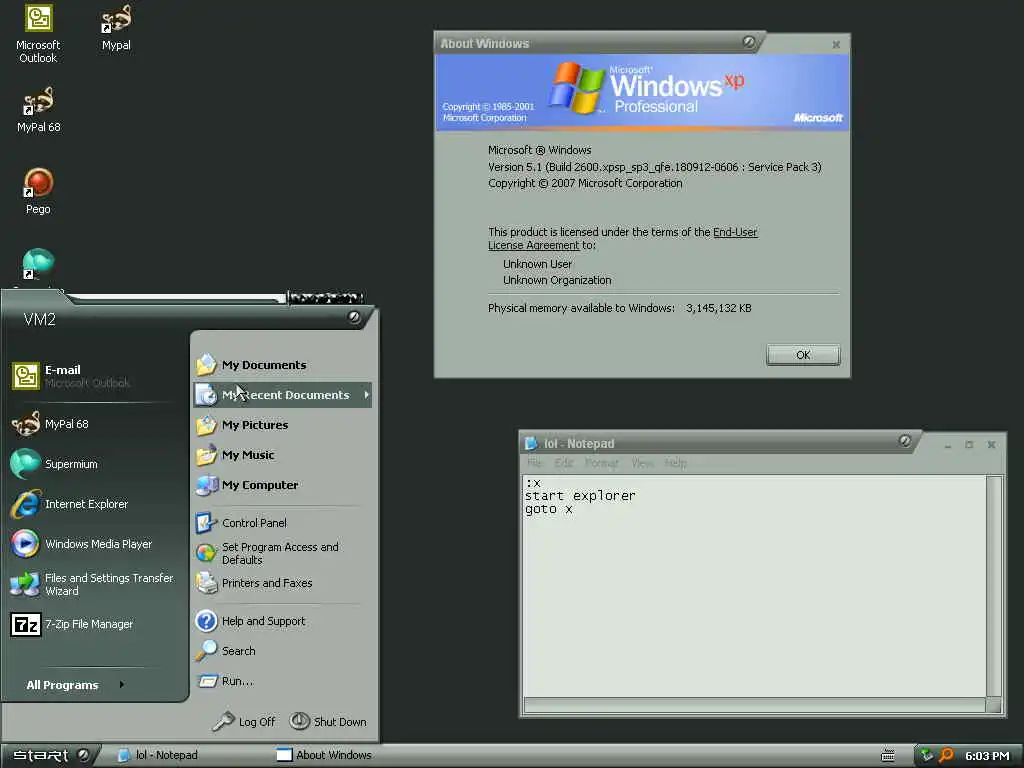Open the View menu in Notepad
This screenshot has height=768, width=1024.
[x=643, y=463]
